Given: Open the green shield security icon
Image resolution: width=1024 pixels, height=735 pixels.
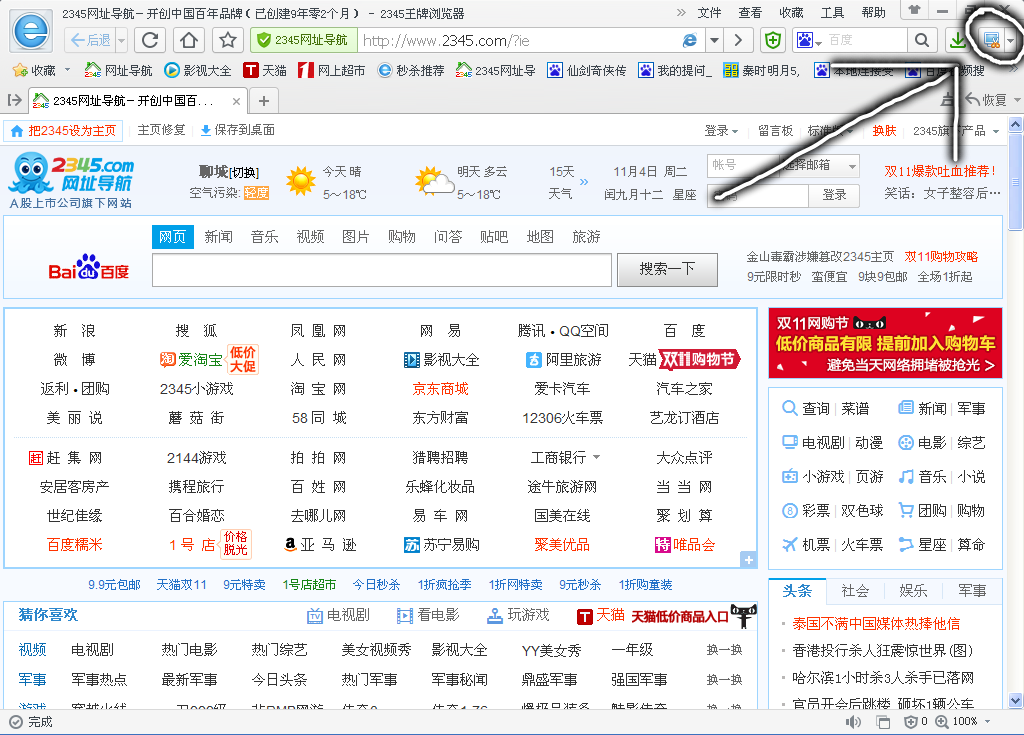Looking at the screenshot, I should (773, 41).
